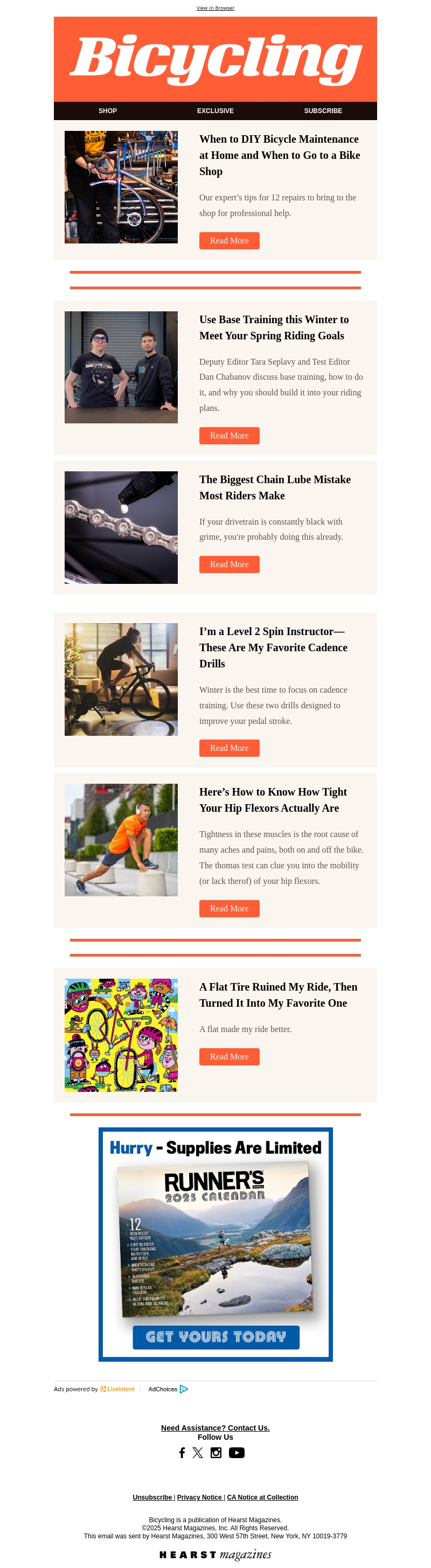Read More about DIY Bicycle Maintenance

coord(230,240)
